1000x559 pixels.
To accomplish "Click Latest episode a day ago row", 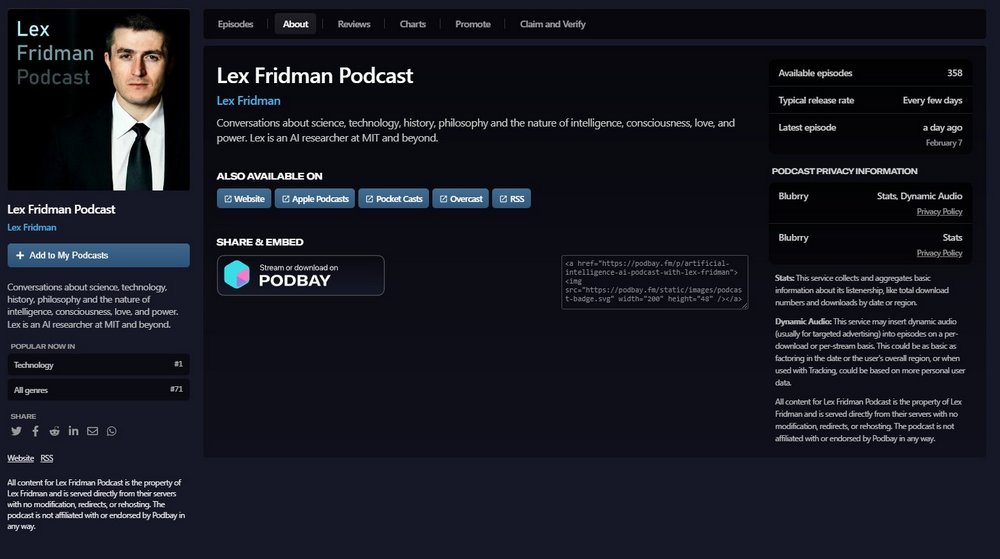I will click(x=870, y=134).
